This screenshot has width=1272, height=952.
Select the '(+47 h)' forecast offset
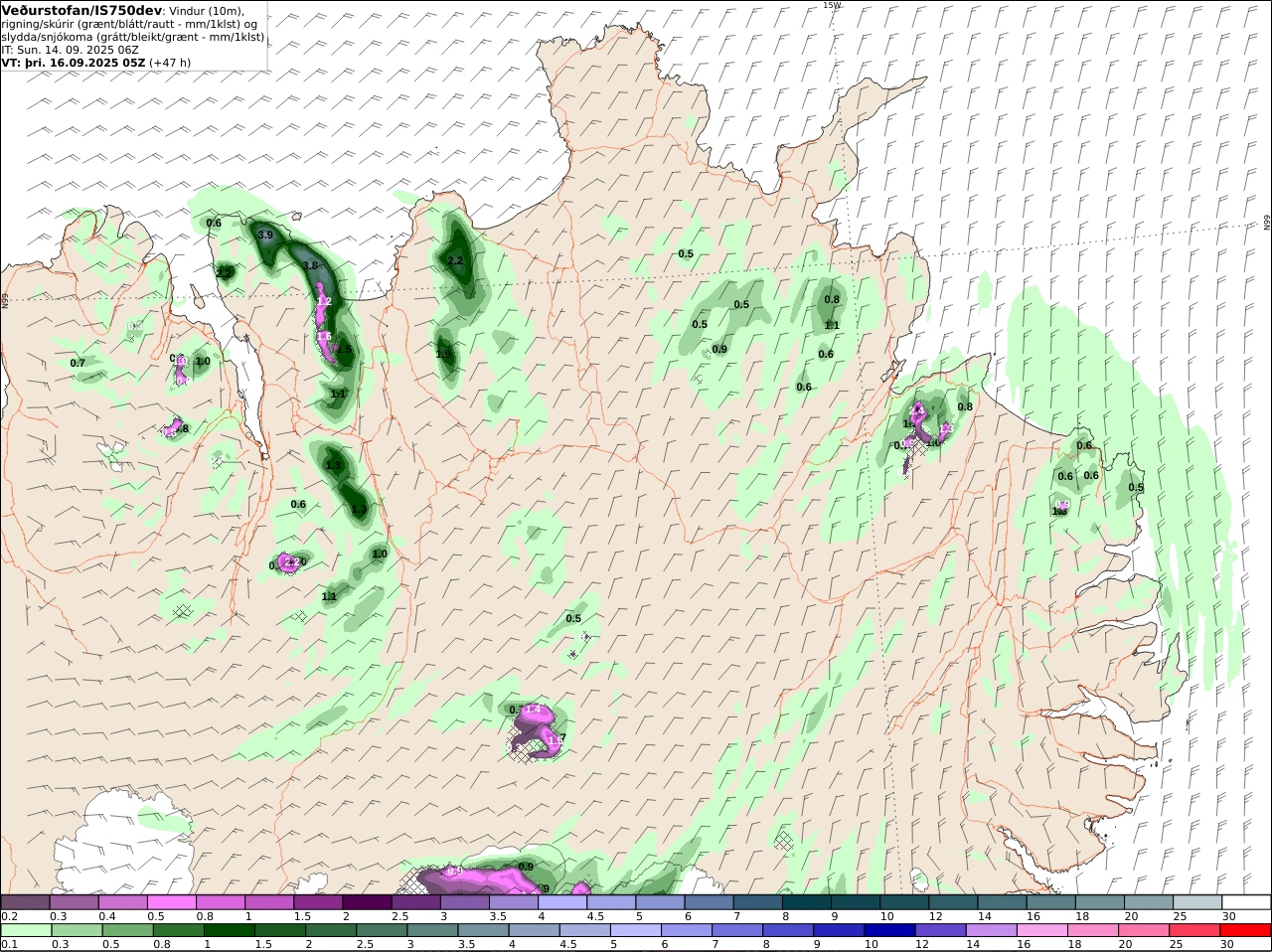170,63
